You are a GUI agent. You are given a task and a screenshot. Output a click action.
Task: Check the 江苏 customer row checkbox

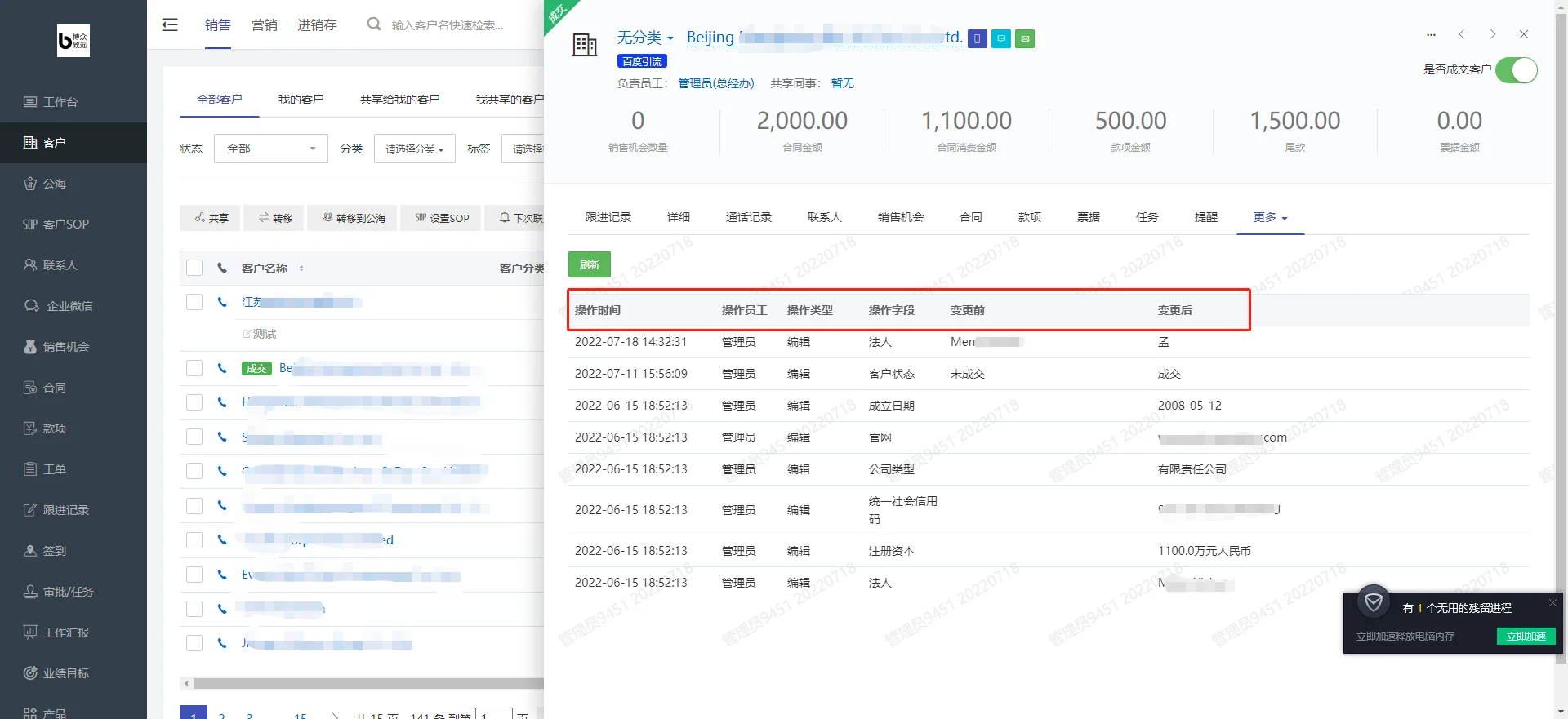point(194,302)
